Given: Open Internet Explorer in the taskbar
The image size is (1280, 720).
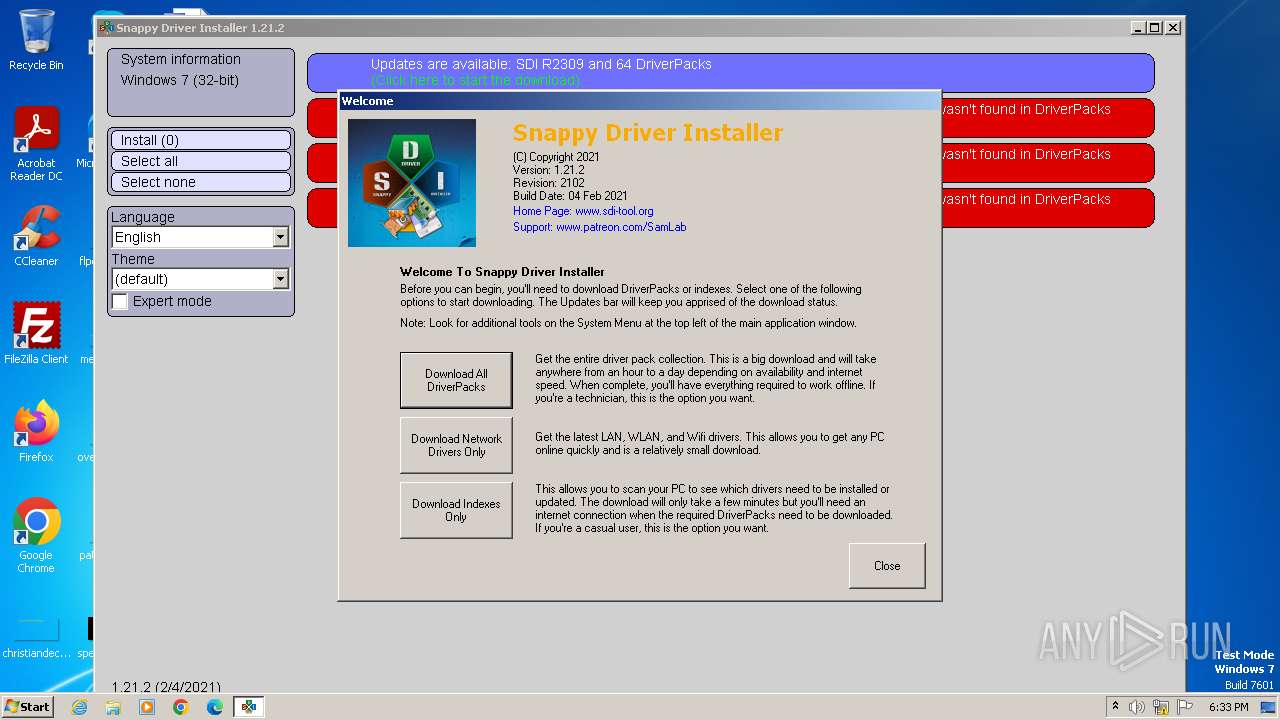Looking at the screenshot, I should 80,707.
